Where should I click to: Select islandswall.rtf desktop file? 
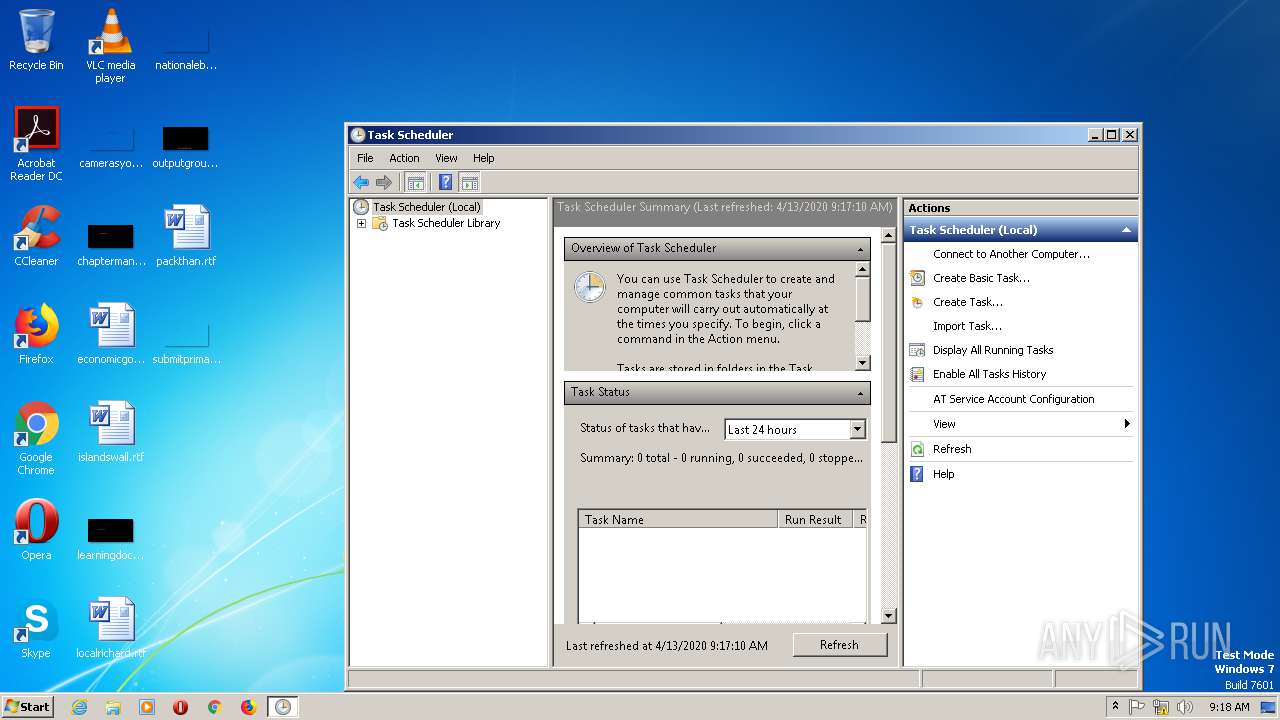point(110,432)
